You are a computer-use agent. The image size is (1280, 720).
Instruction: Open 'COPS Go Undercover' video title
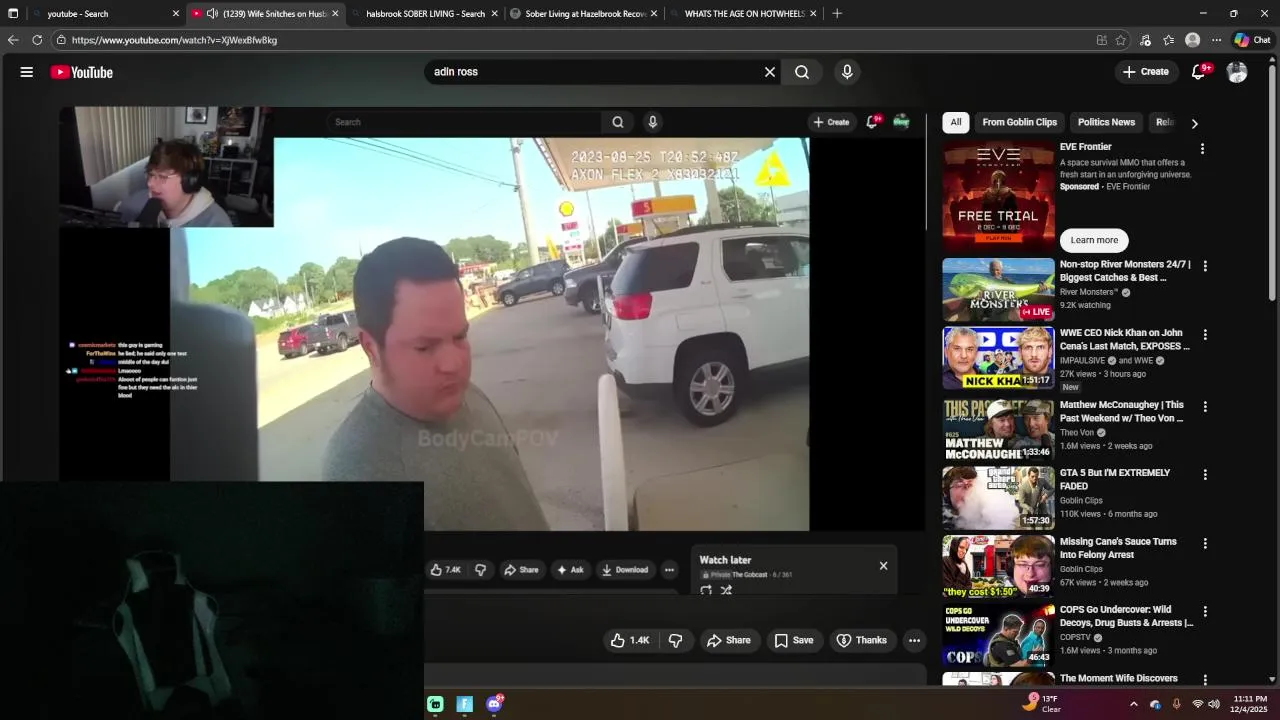[1126, 616]
